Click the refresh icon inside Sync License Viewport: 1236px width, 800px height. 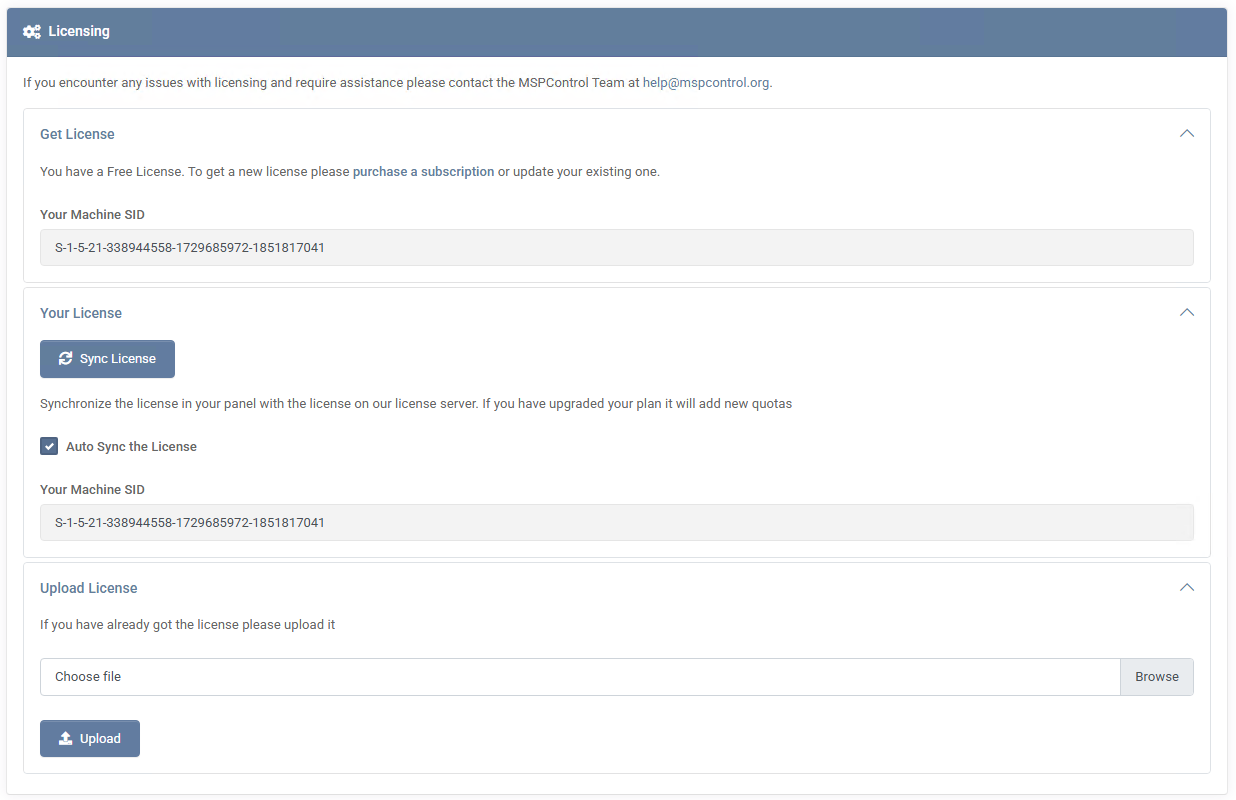tap(66, 359)
